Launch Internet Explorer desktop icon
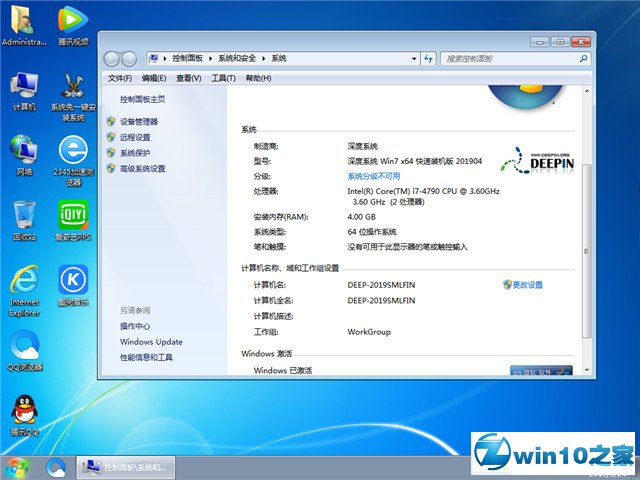 [x=24, y=291]
